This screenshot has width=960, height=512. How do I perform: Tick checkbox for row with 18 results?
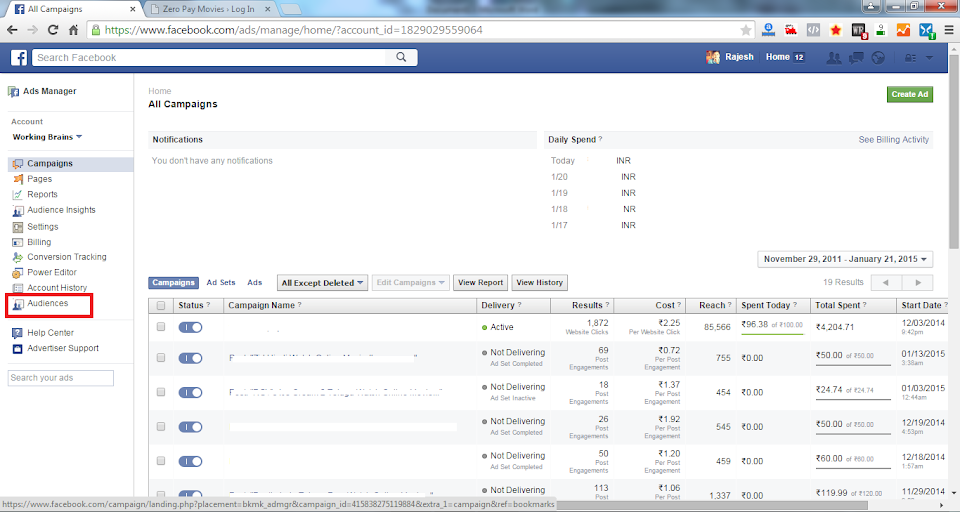[x=161, y=392]
